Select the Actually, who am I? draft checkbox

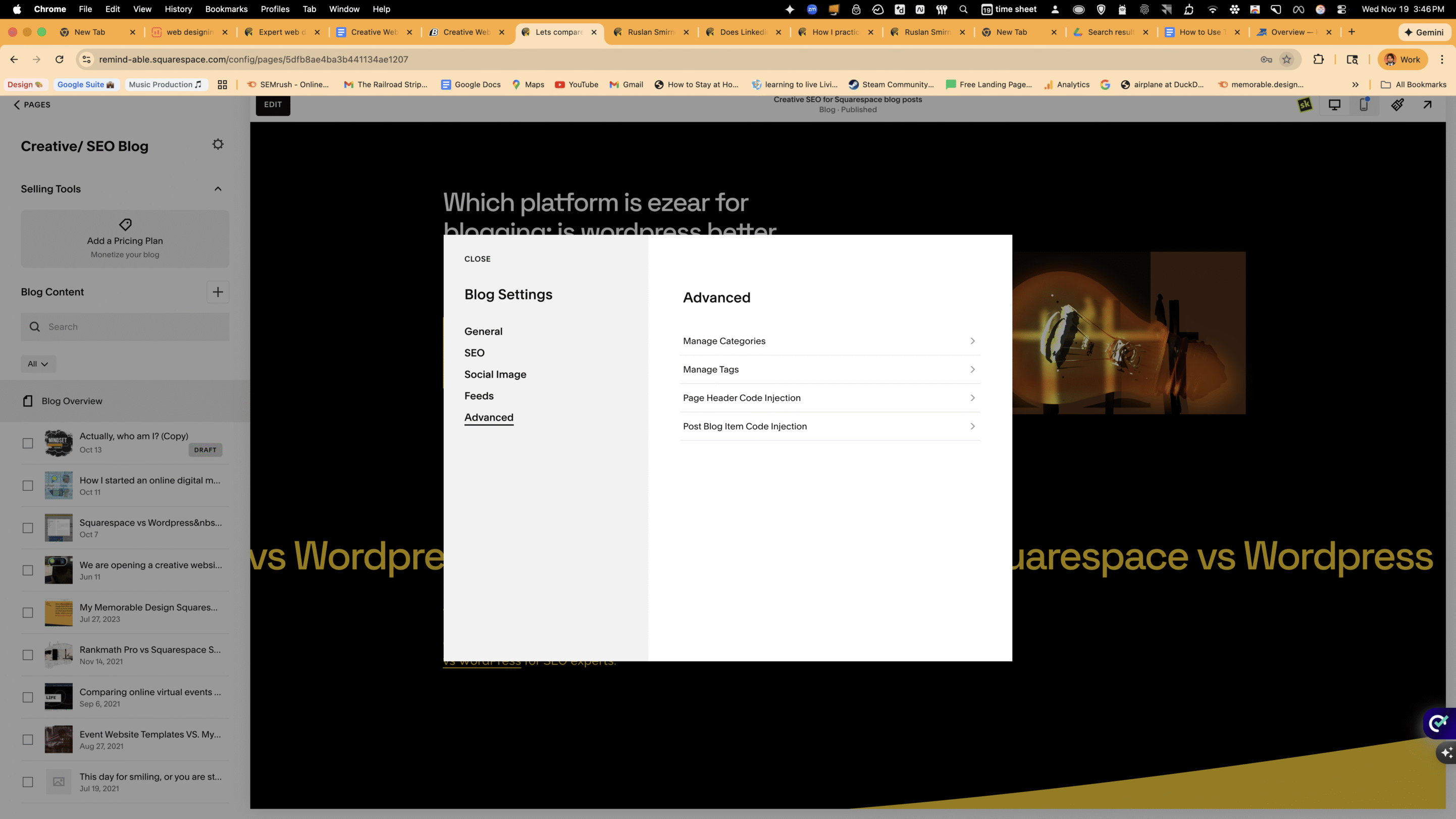28,443
